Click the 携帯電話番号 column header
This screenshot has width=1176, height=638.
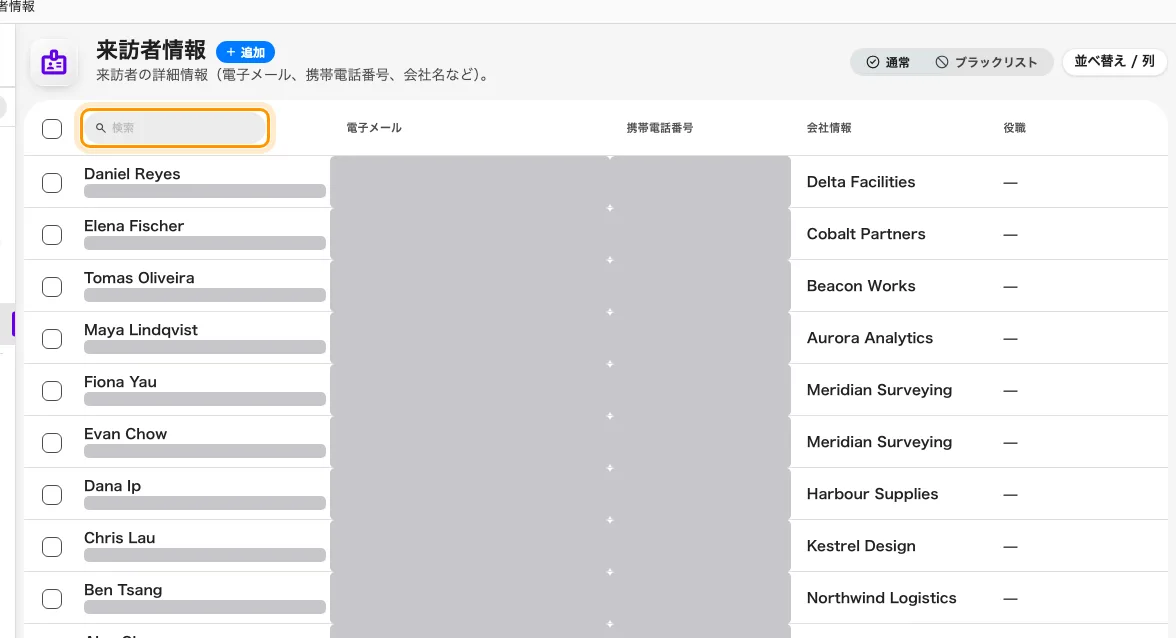[659, 128]
